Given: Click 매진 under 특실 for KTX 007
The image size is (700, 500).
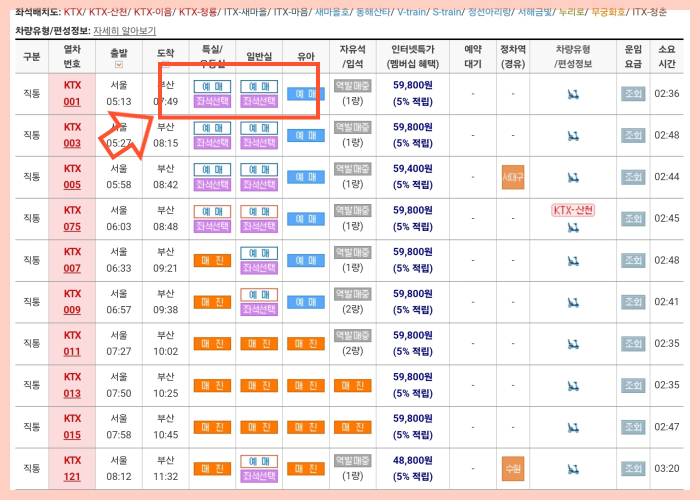Looking at the screenshot, I should tap(212, 261).
